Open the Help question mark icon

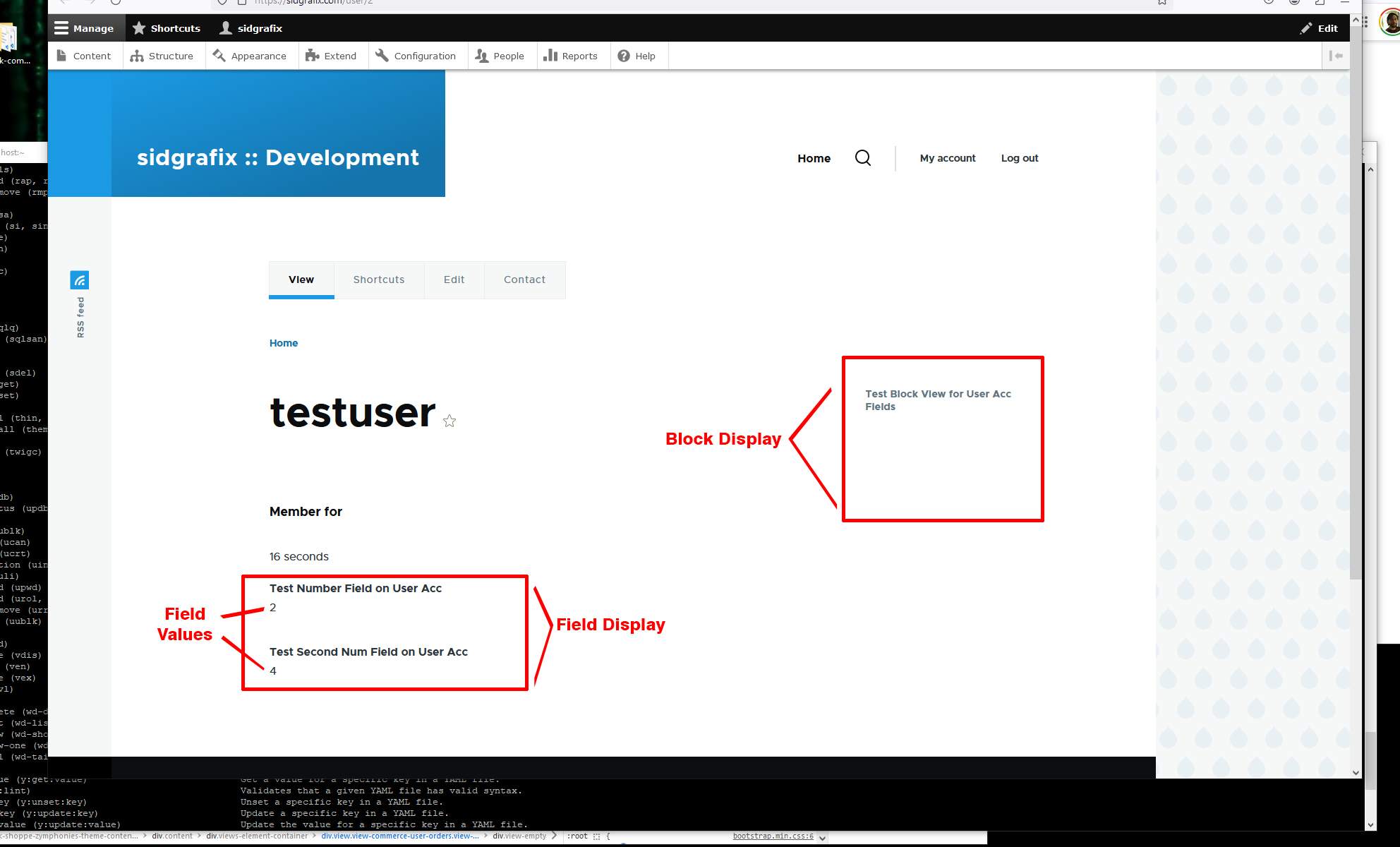click(624, 55)
